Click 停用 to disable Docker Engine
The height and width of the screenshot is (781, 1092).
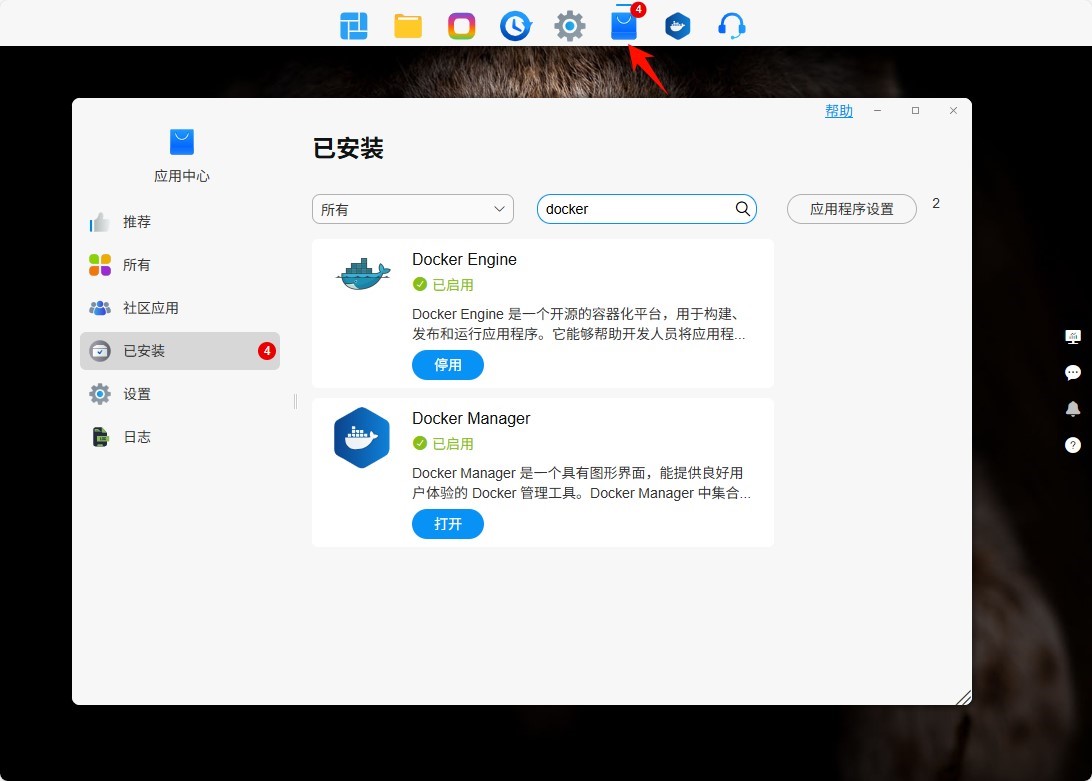coord(448,365)
